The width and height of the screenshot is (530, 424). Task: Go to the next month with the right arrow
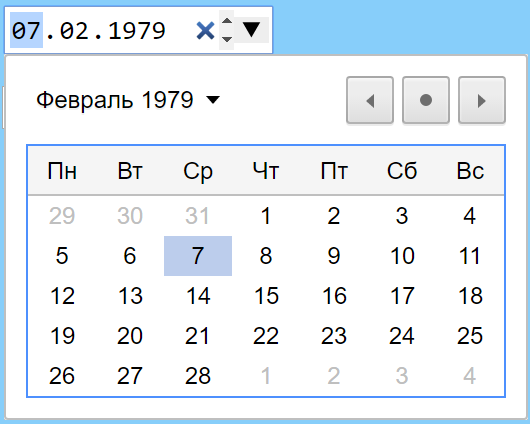click(482, 100)
